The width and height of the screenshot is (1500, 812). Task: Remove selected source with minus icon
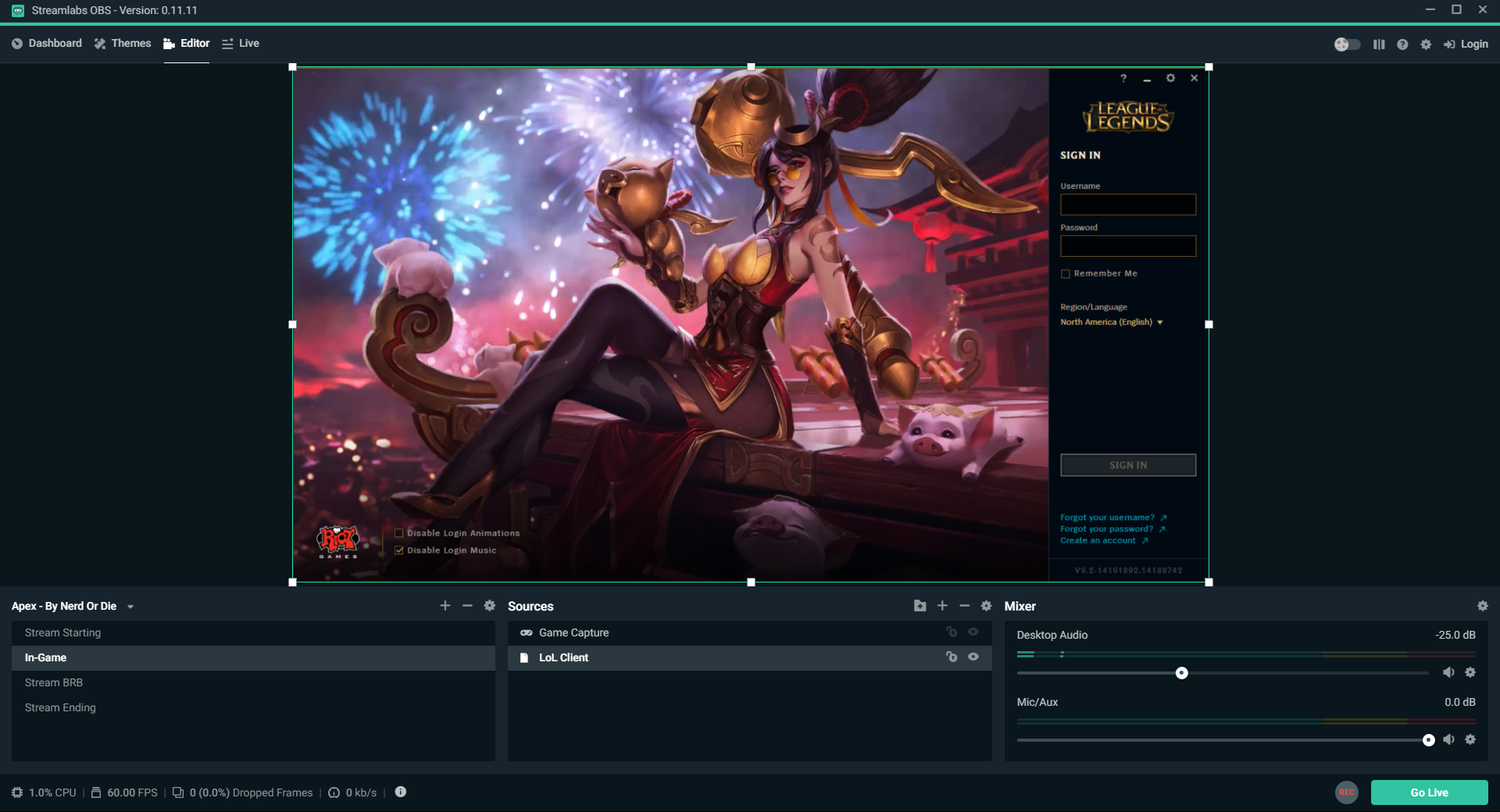tap(964, 606)
